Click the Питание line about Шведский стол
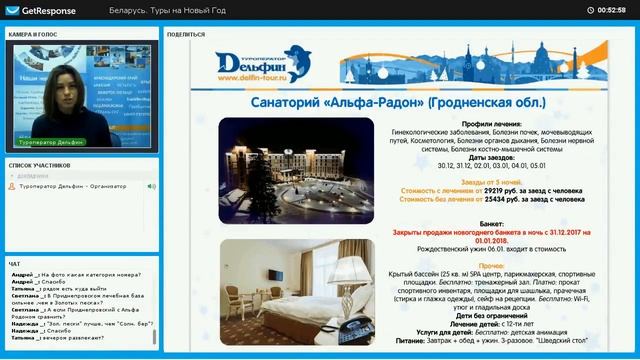The height and width of the screenshot is (360, 640). tap(492, 340)
